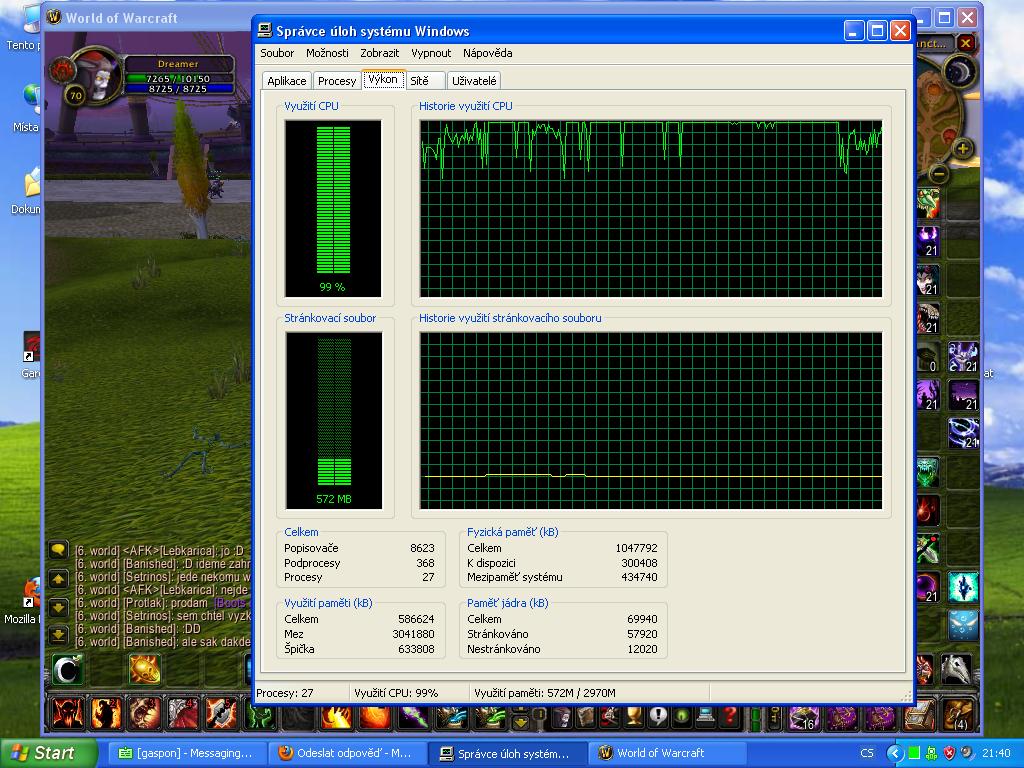Open the backpack bag in WoW
This screenshot has width=1024, height=768.
(x=958, y=713)
